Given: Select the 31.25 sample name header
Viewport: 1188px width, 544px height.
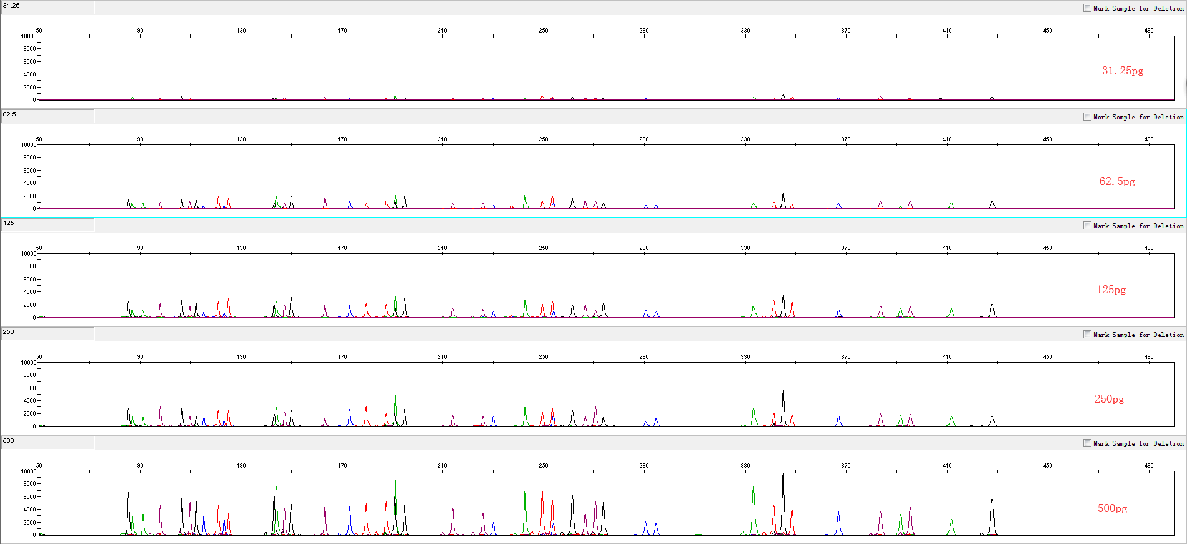Looking at the screenshot, I should (x=10, y=7).
